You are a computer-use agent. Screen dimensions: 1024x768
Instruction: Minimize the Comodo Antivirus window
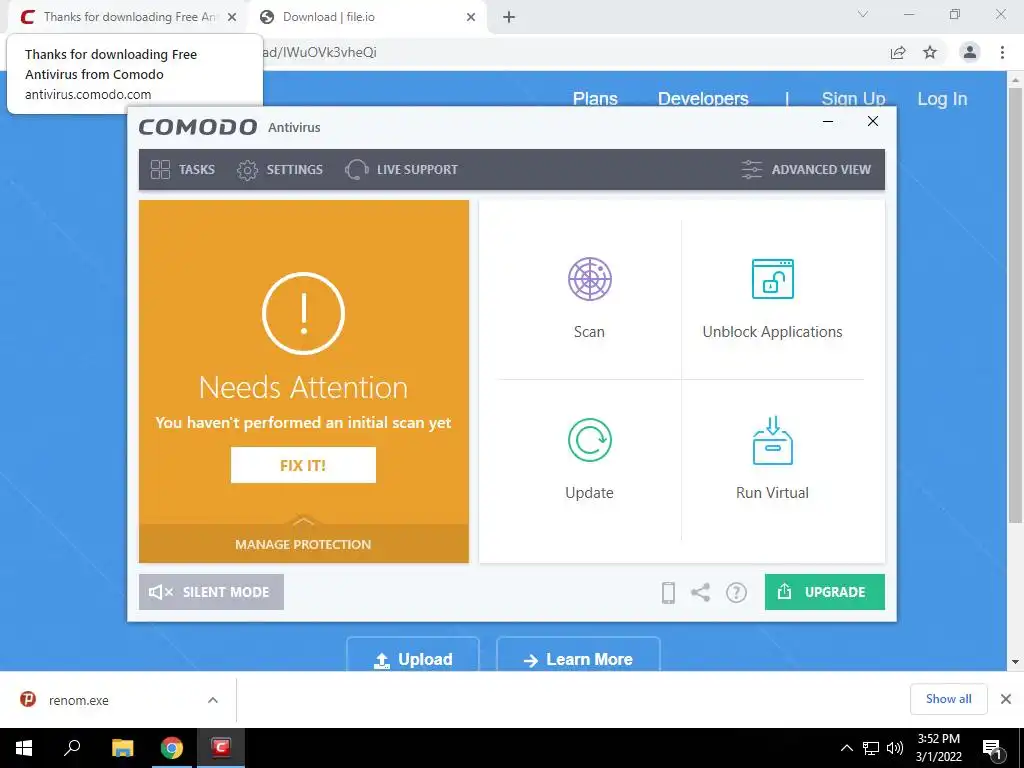click(828, 121)
